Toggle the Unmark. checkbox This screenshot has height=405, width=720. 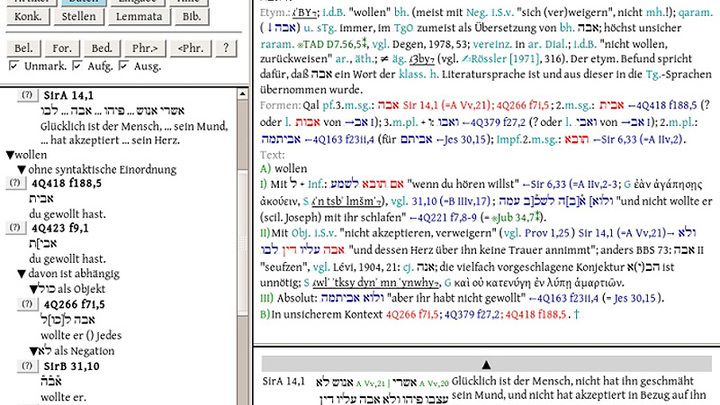14,66
